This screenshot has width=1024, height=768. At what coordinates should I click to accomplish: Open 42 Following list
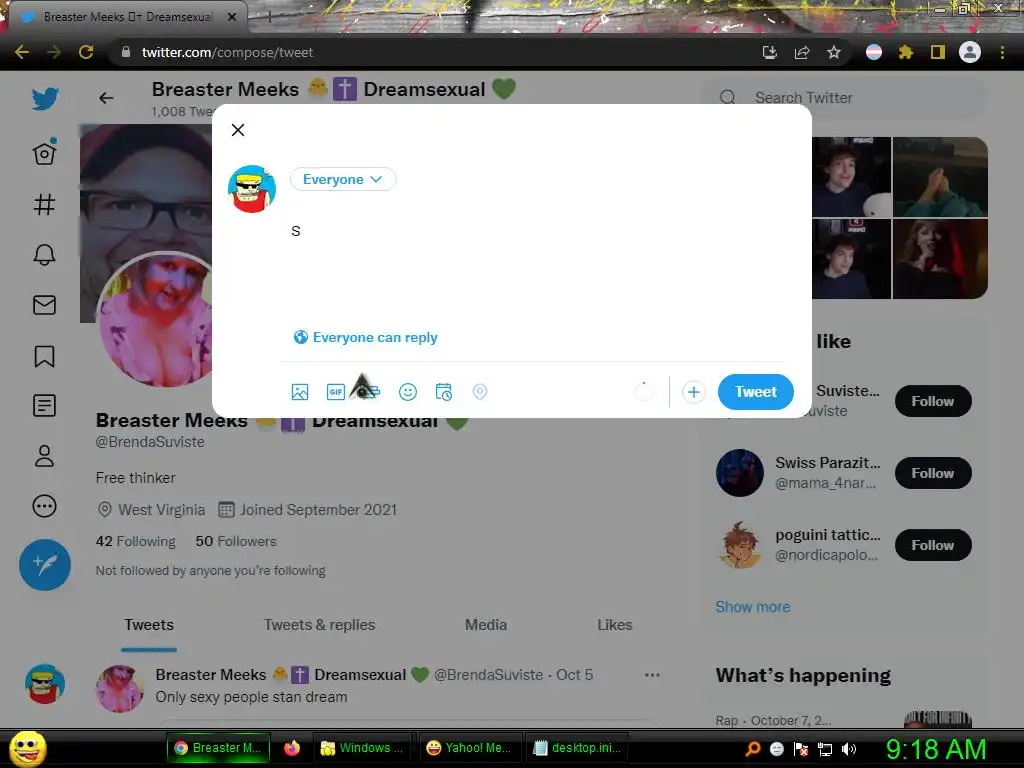click(x=136, y=541)
